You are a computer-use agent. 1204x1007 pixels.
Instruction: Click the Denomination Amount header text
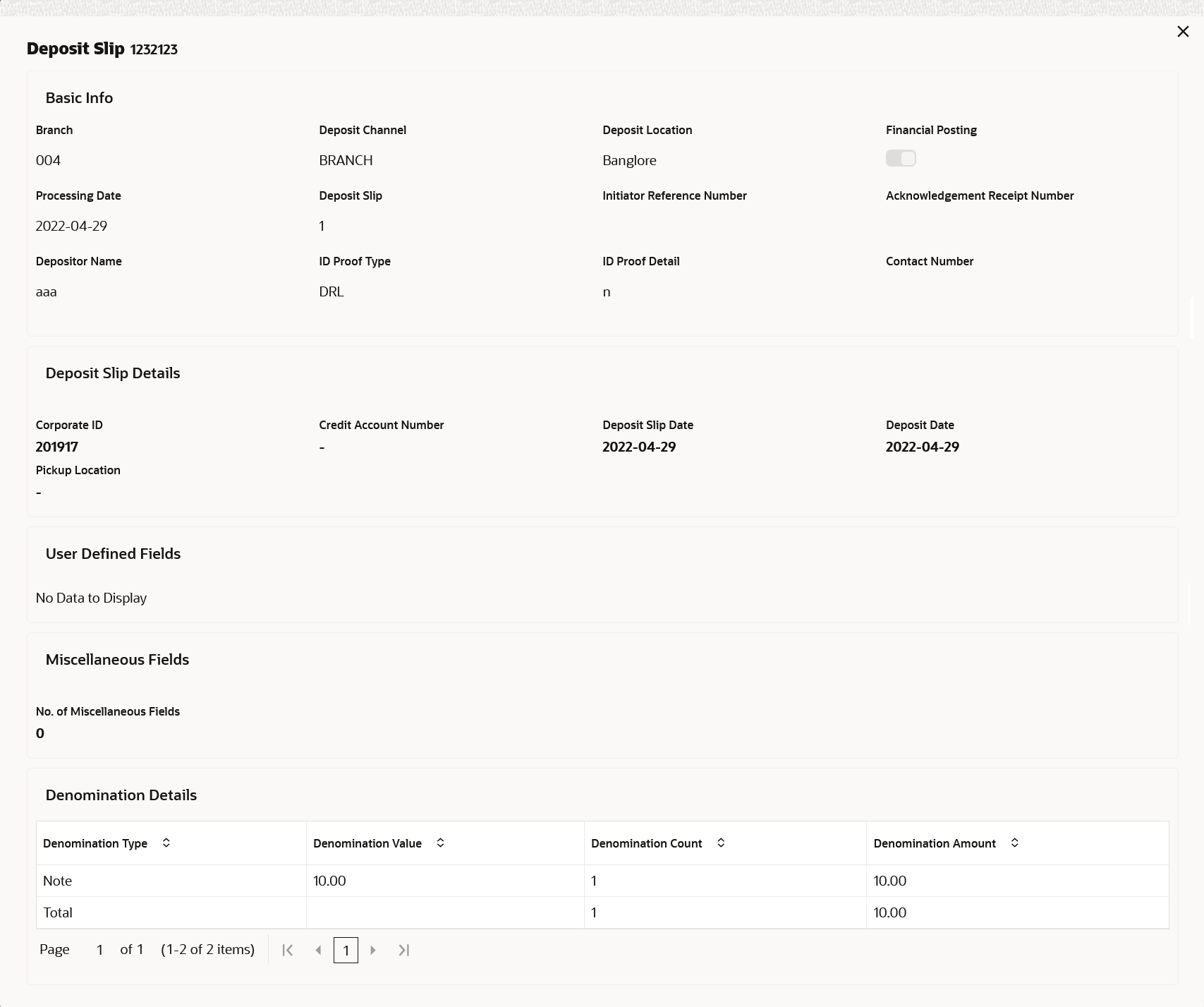pyautogui.click(x=935, y=843)
